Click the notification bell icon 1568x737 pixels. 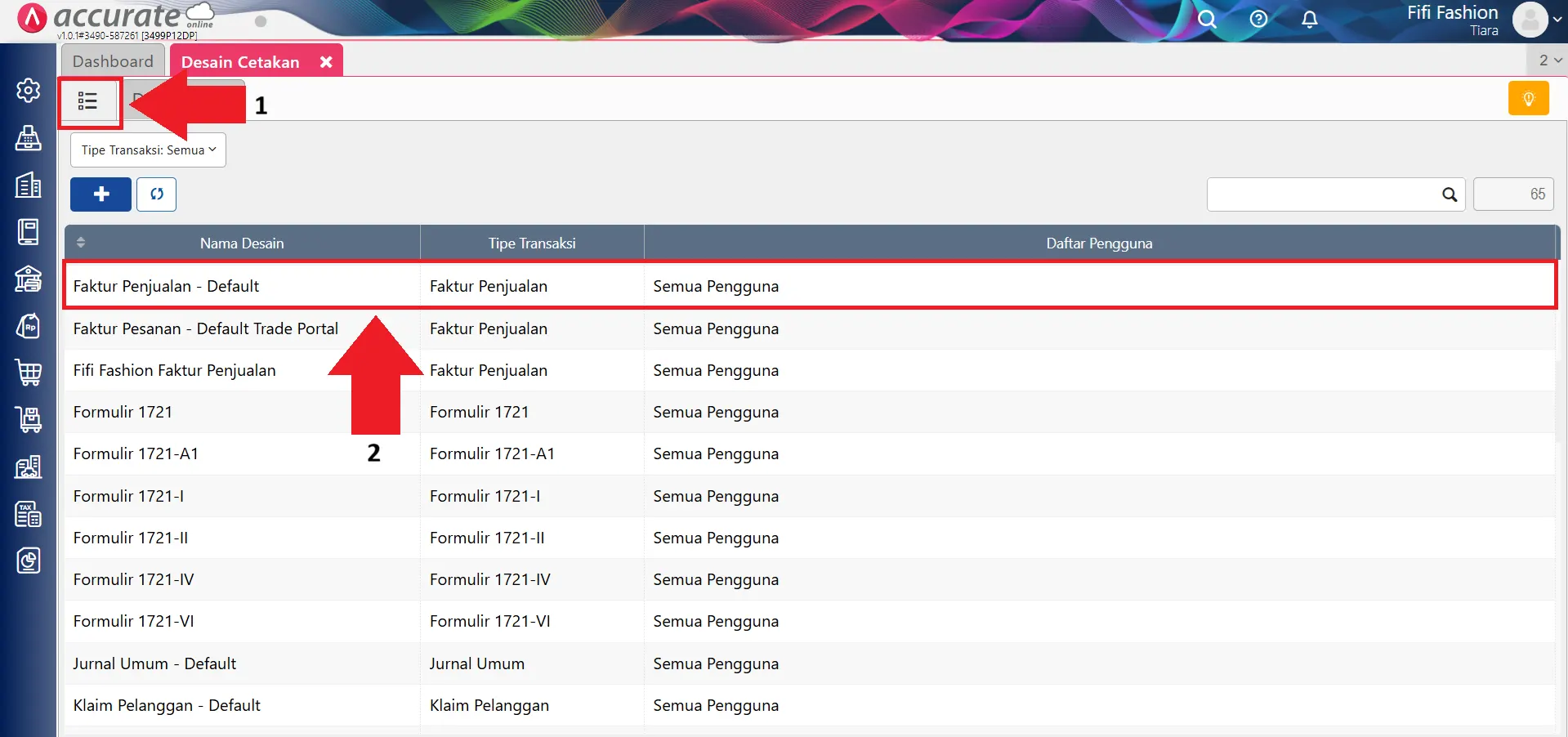point(1308,19)
